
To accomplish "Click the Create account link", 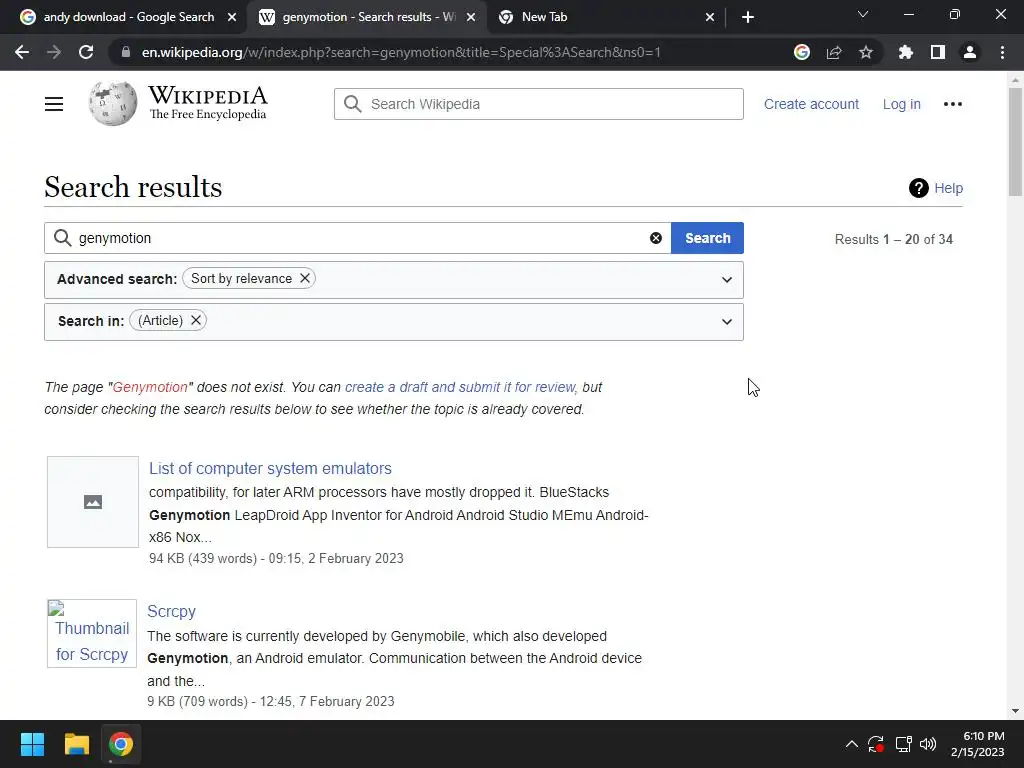I will click(x=811, y=104).
